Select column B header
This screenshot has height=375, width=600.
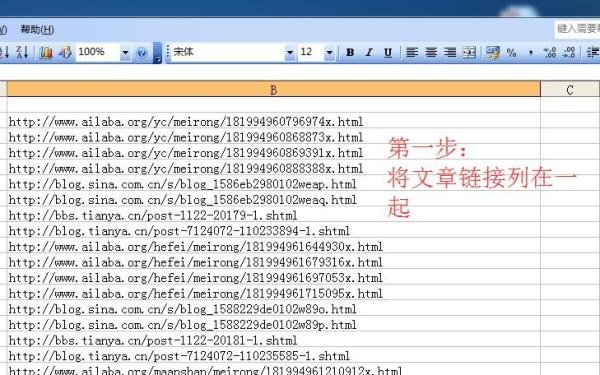coord(274,90)
